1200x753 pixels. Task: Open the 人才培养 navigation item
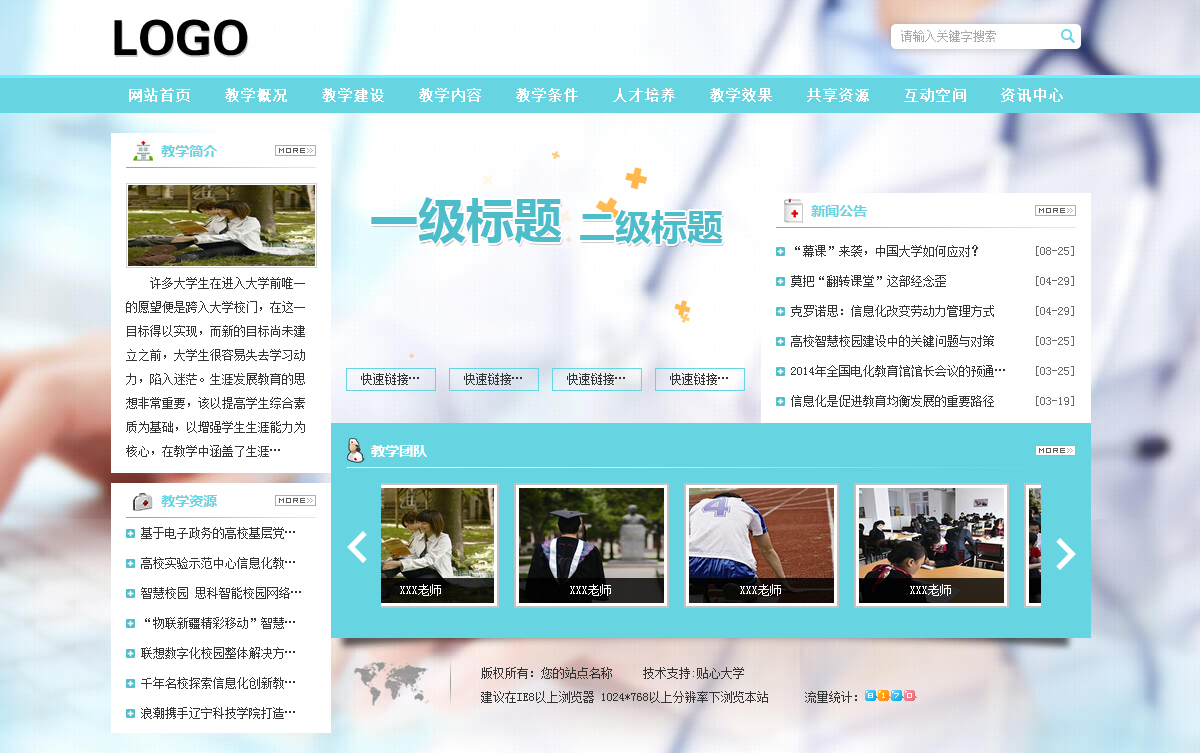[644, 96]
